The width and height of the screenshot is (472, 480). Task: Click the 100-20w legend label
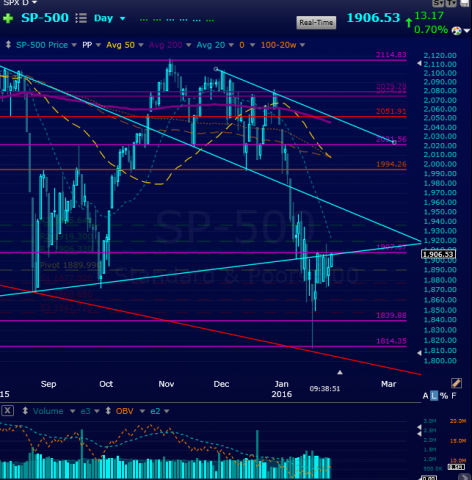(278, 45)
